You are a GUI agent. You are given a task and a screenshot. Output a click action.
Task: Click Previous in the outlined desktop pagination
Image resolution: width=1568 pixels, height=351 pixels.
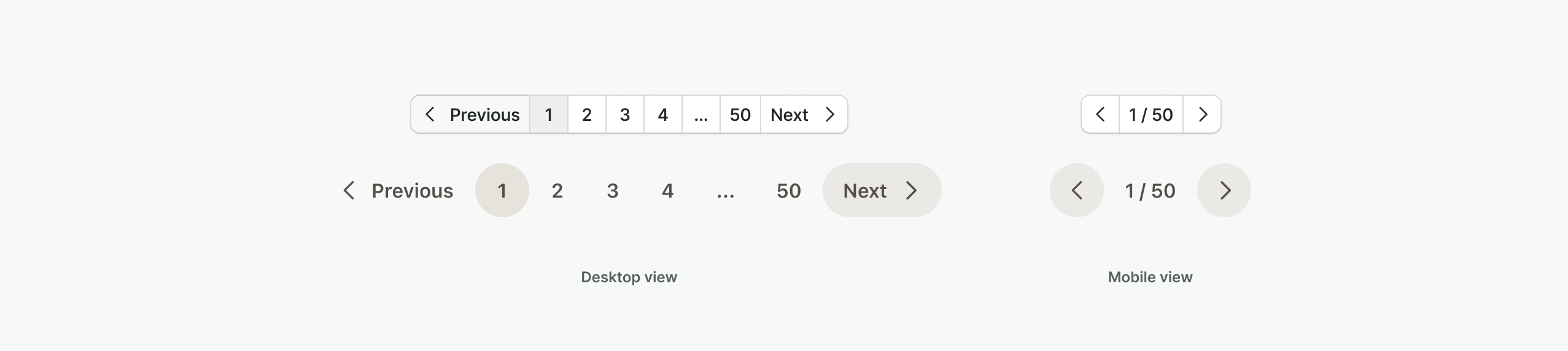click(x=471, y=114)
